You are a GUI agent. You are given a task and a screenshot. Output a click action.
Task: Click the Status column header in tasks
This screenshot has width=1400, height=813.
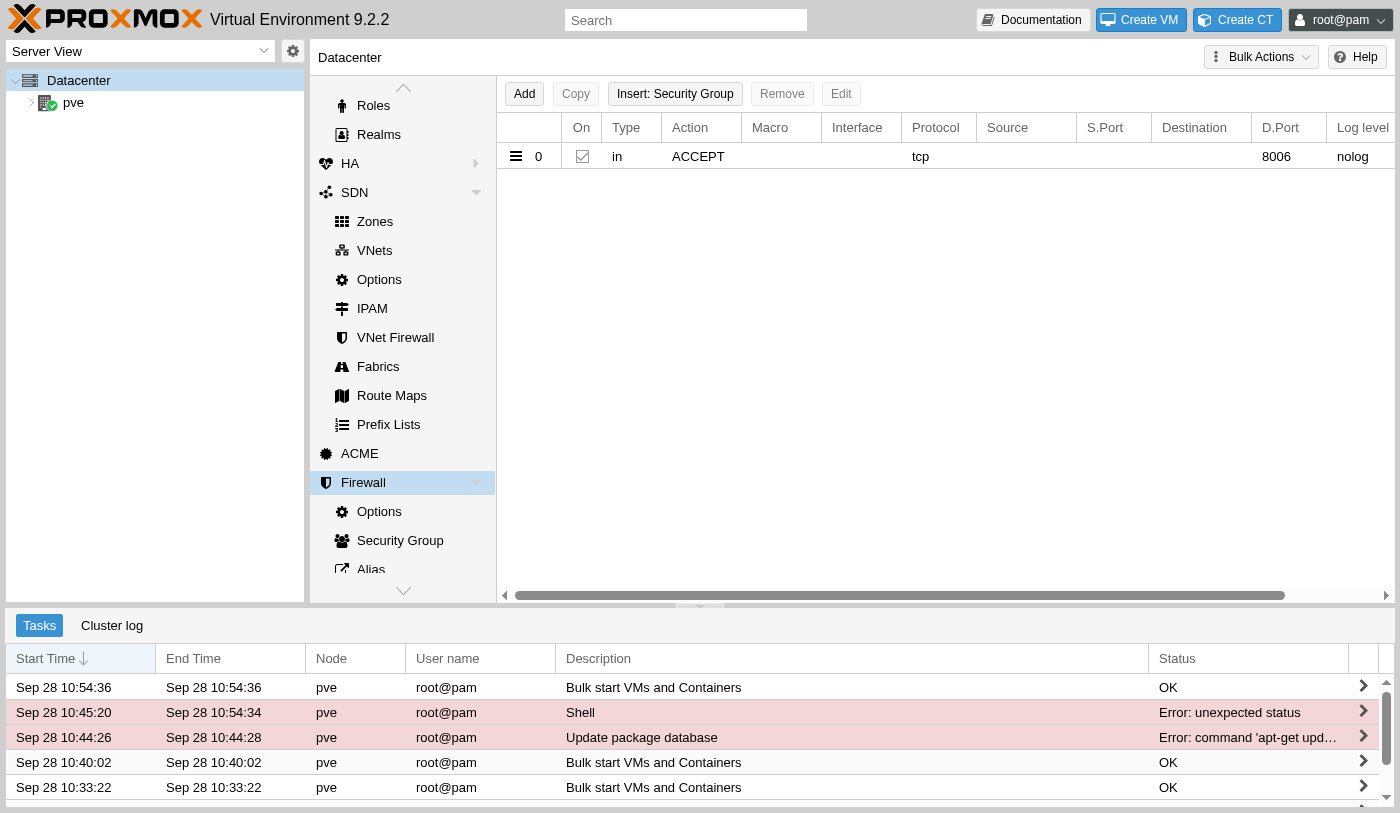click(x=1248, y=659)
